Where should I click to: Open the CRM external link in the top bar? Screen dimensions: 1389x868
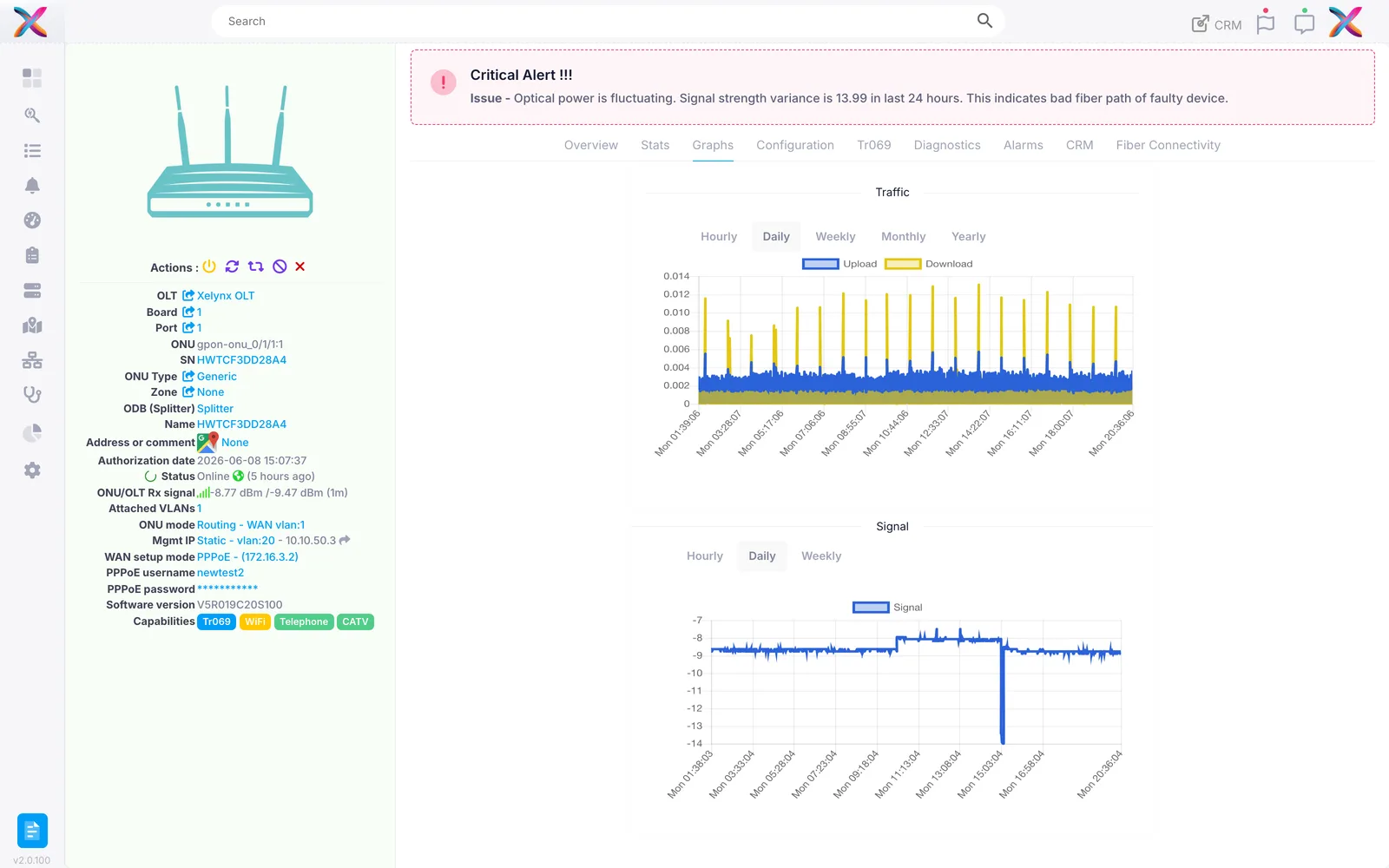pyautogui.click(x=1216, y=24)
